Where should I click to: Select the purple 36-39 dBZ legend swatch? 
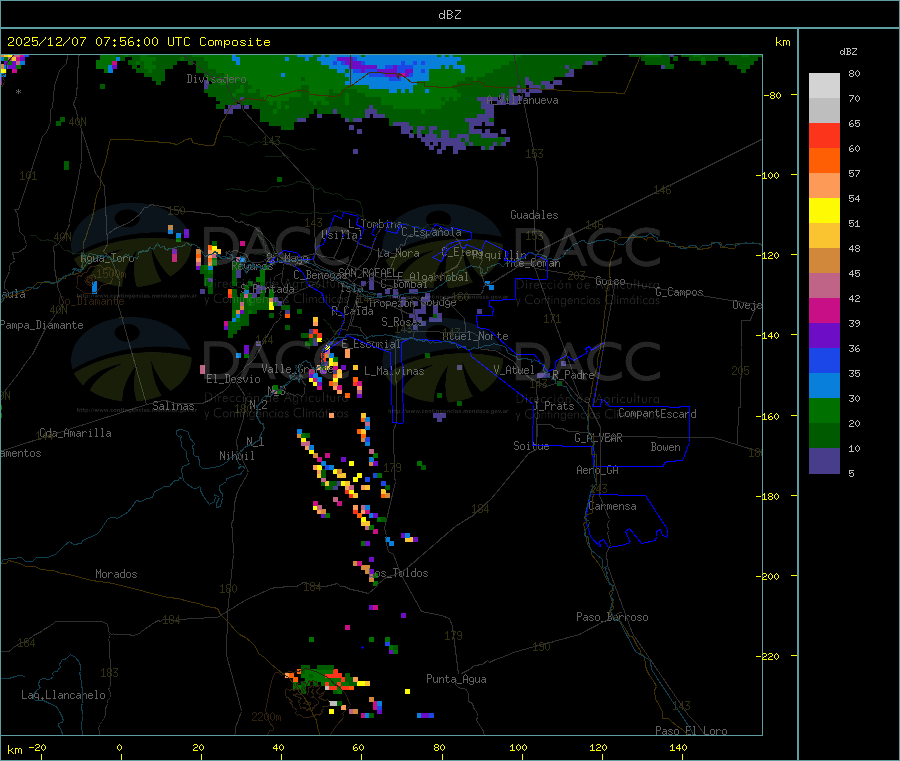(824, 336)
